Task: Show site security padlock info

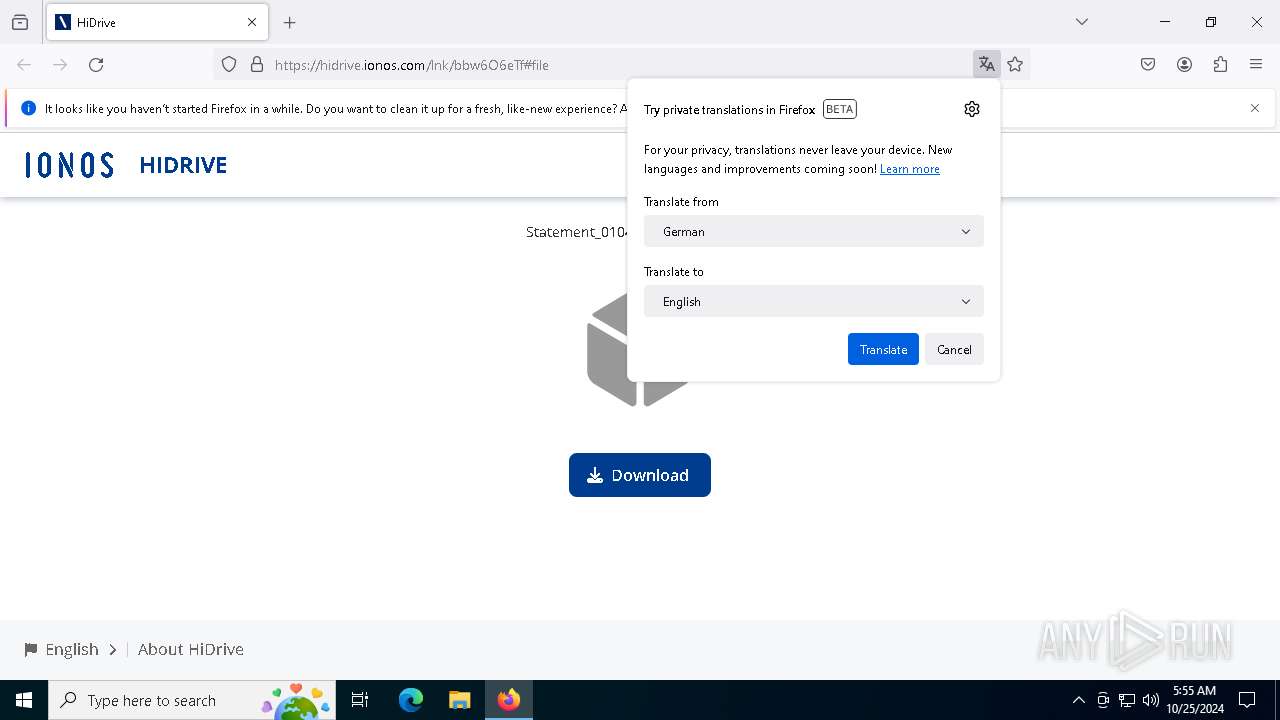Action: point(257,65)
